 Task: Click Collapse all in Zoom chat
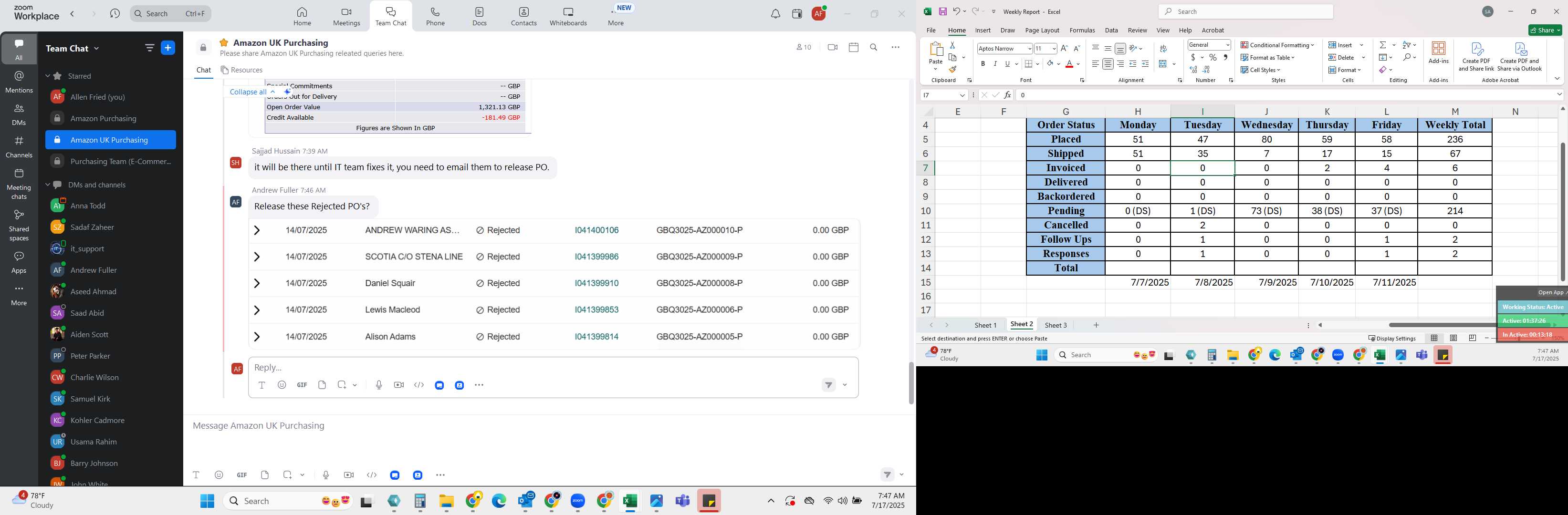(x=248, y=92)
